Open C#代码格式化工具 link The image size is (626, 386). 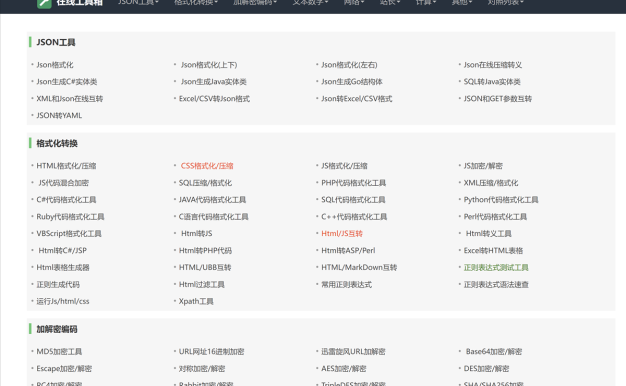[66, 200]
